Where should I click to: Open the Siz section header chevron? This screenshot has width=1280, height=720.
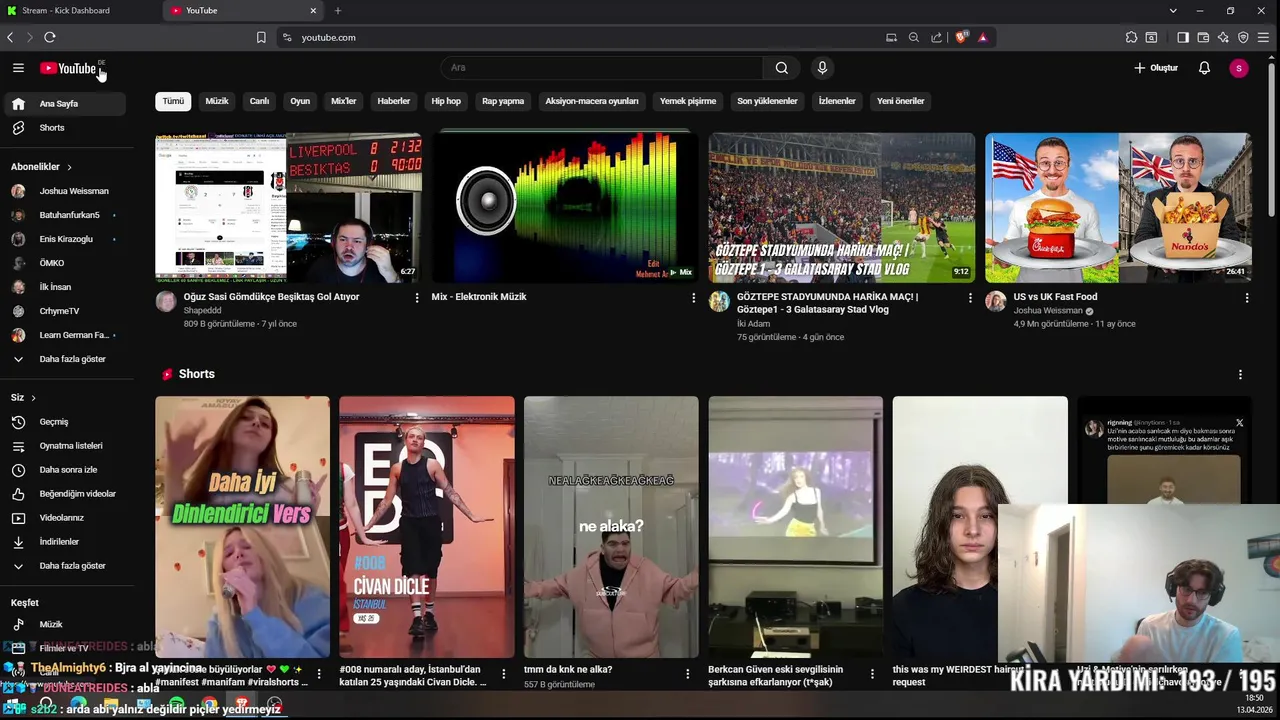point(33,398)
